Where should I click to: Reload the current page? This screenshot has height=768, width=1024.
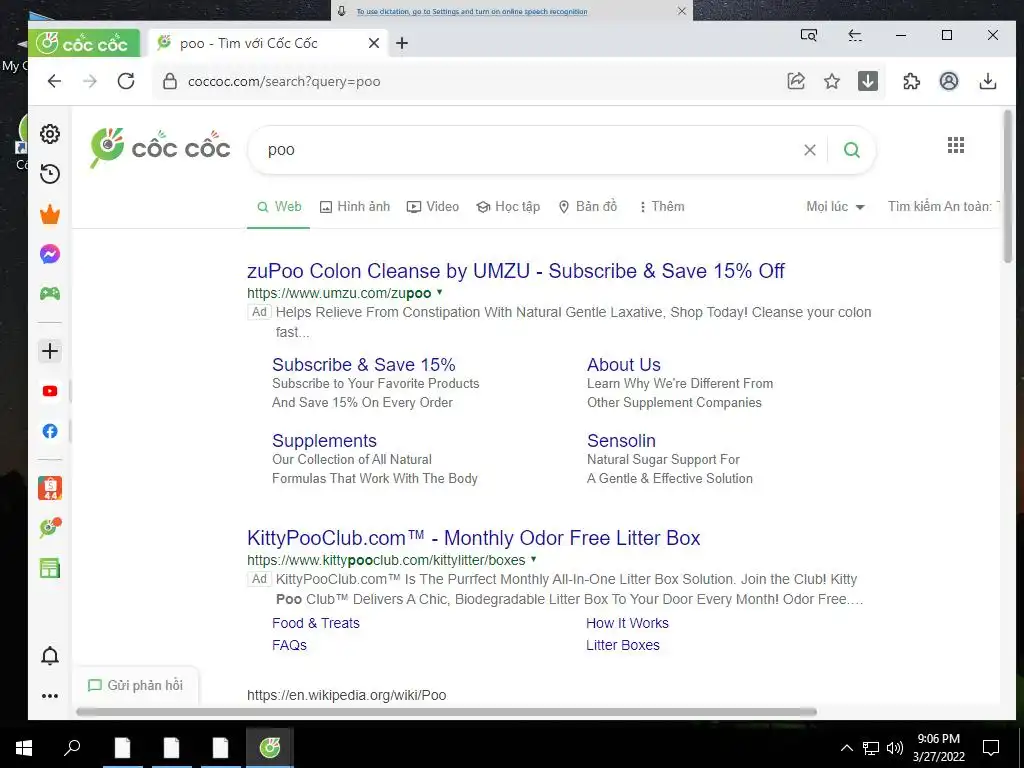[126, 81]
